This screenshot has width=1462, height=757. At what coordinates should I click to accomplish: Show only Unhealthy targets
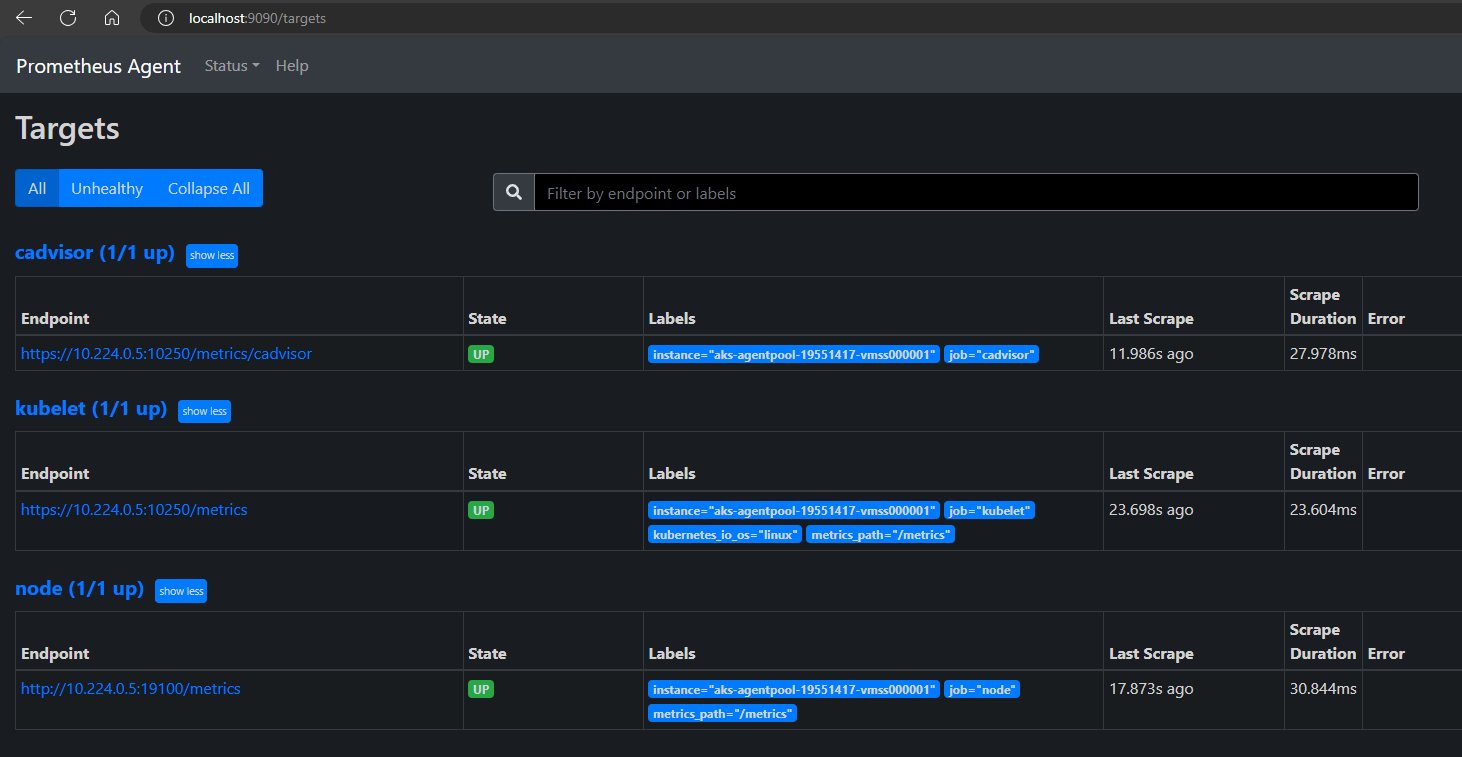click(x=107, y=188)
